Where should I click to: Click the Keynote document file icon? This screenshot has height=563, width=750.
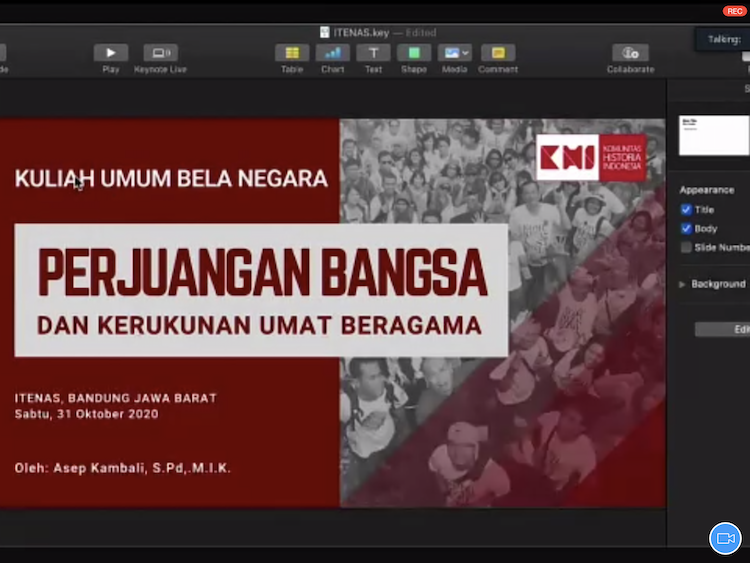pos(325,32)
